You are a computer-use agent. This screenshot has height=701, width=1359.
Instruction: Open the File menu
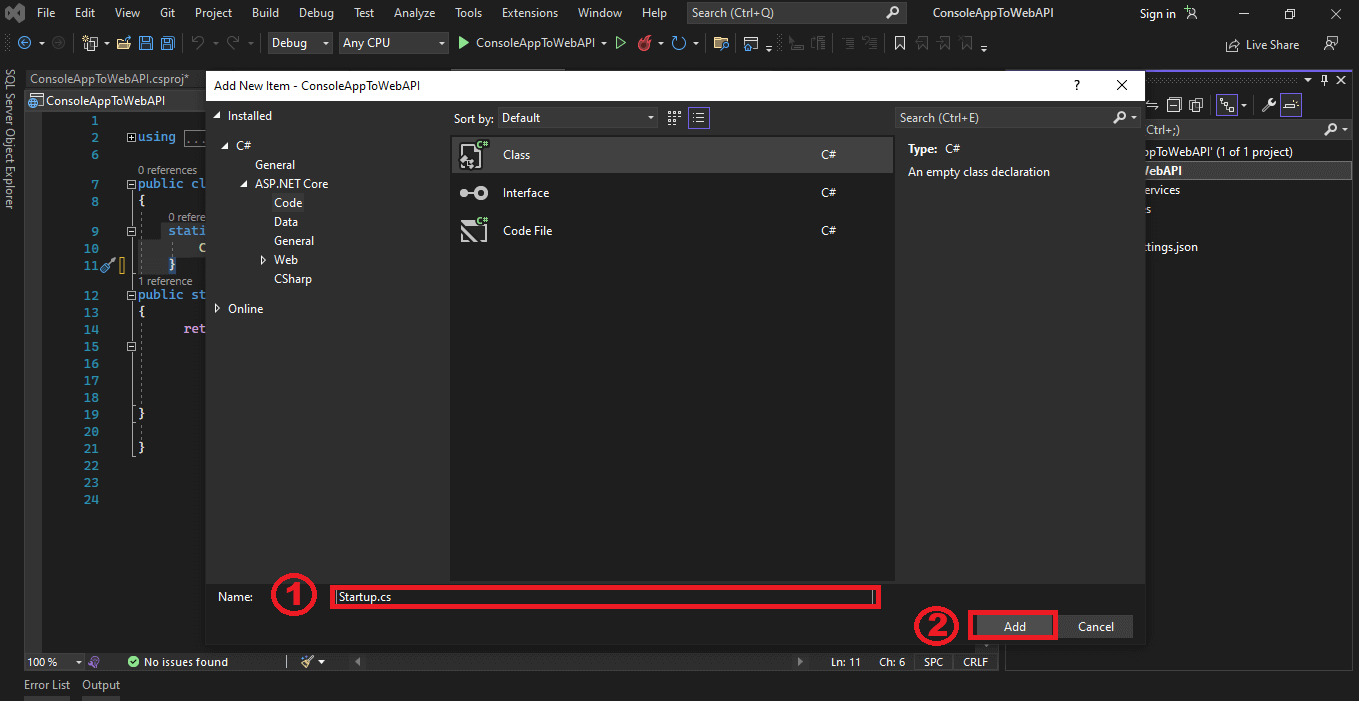coord(46,13)
